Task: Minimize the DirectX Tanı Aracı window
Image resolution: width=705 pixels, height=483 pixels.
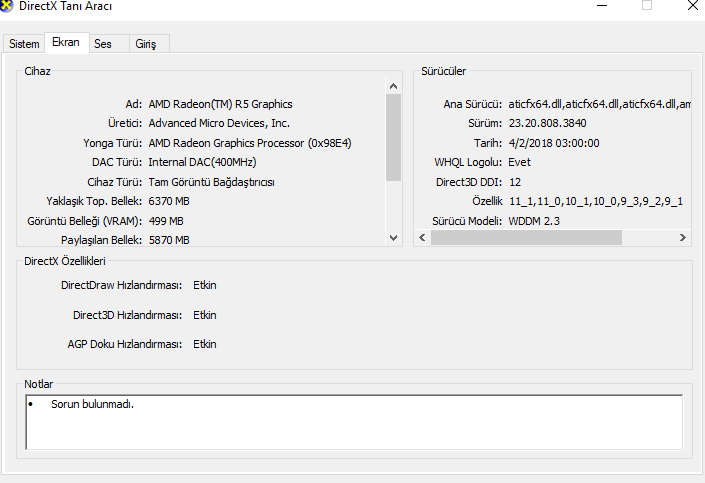Action: [602, 6]
